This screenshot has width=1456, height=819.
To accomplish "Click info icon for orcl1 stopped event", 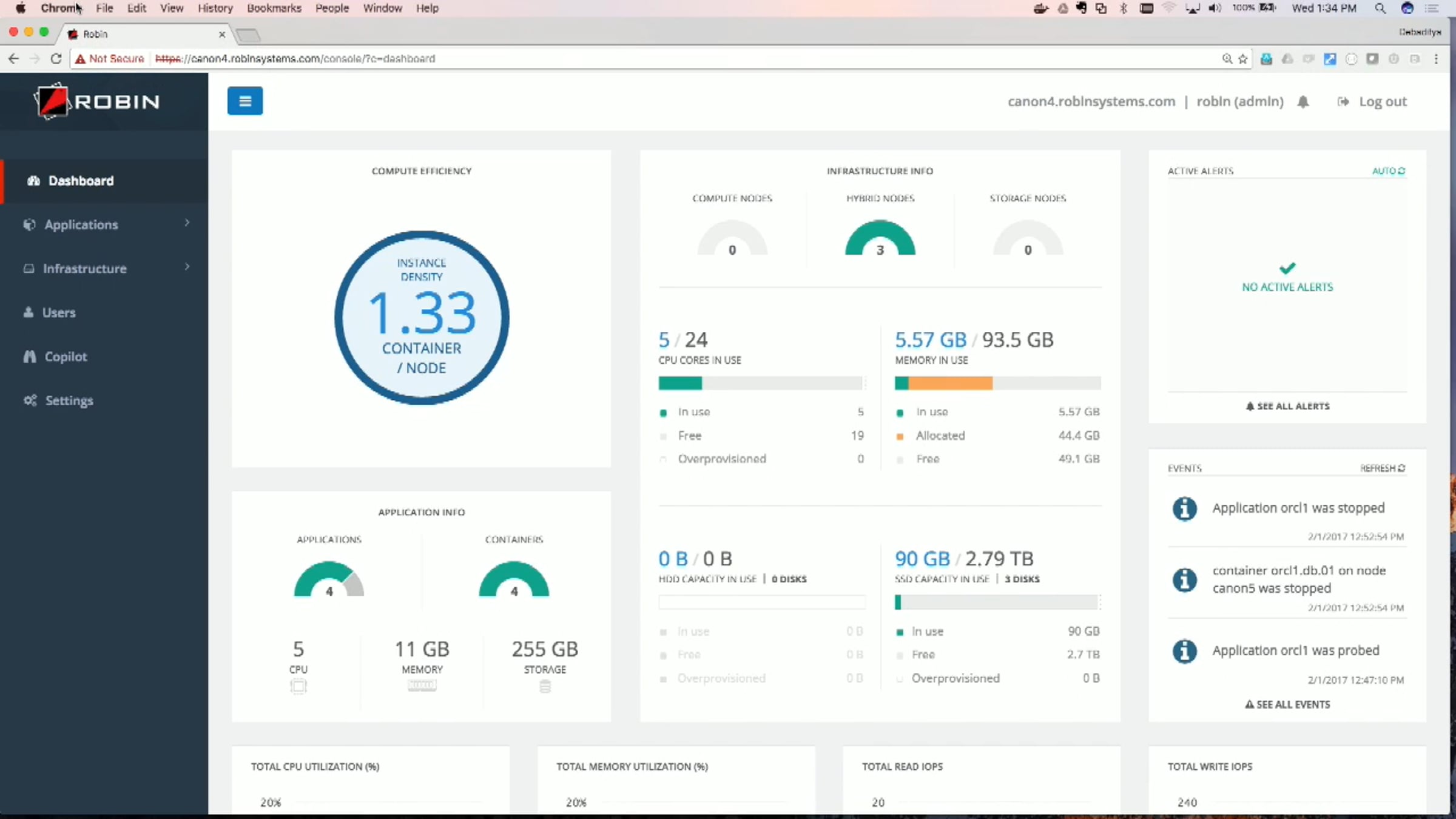I will coord(1184,508).
